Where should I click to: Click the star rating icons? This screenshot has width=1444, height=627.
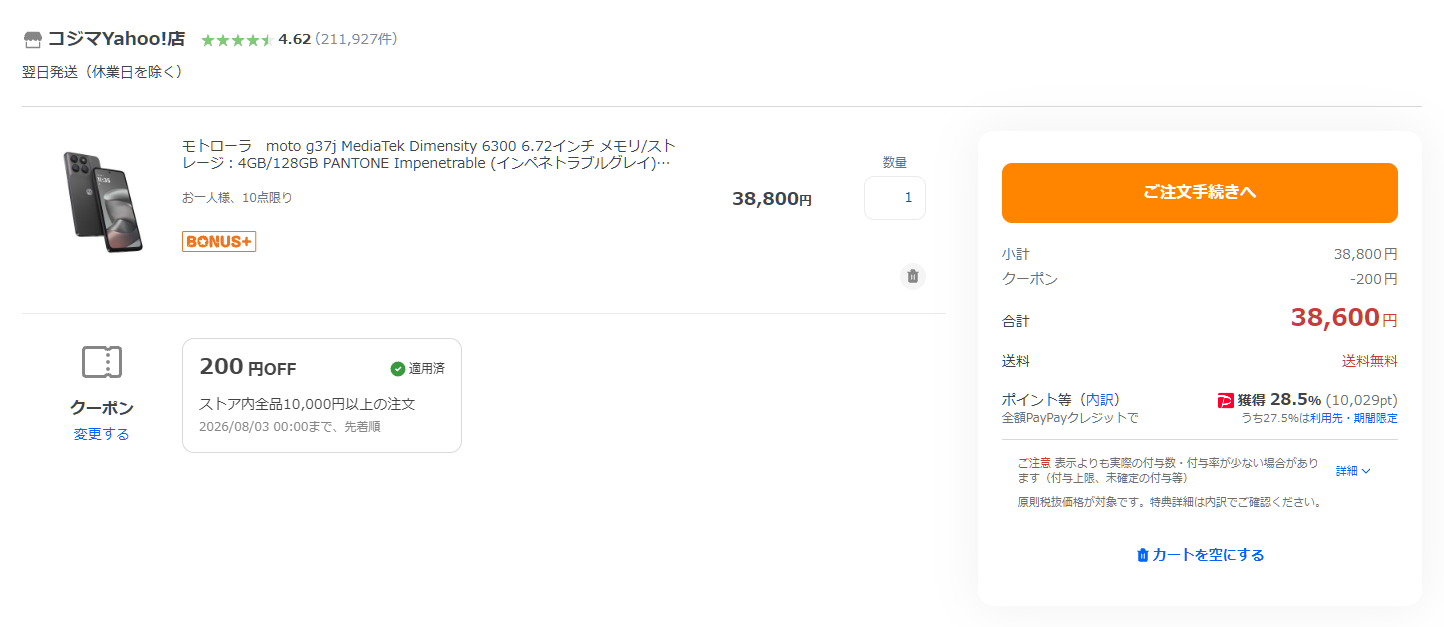[237, 40]
